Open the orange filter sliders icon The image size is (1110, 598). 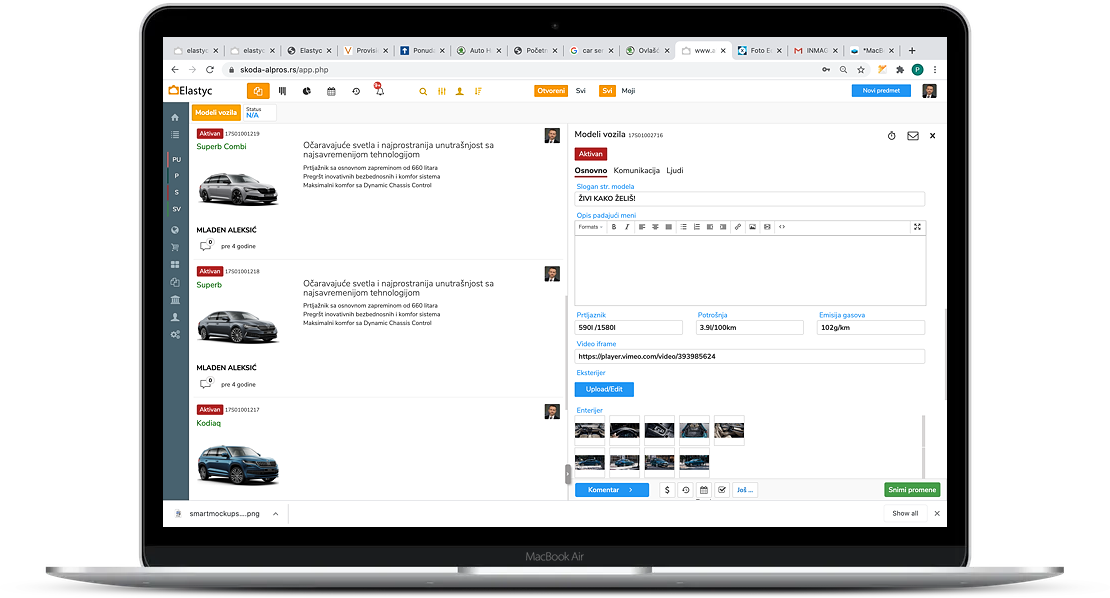442,91
